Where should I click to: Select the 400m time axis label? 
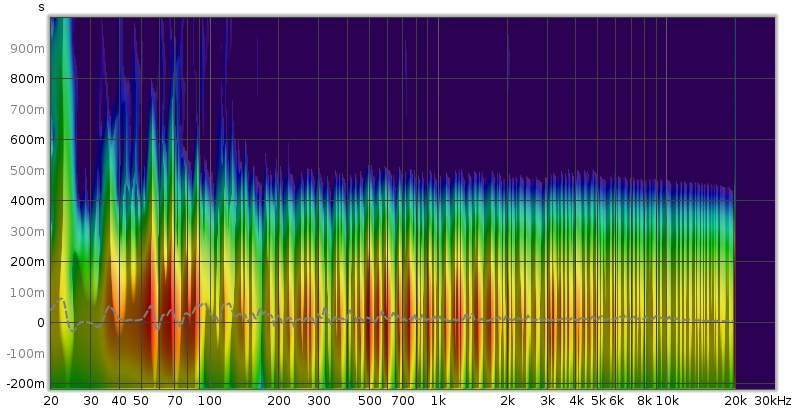27,201
